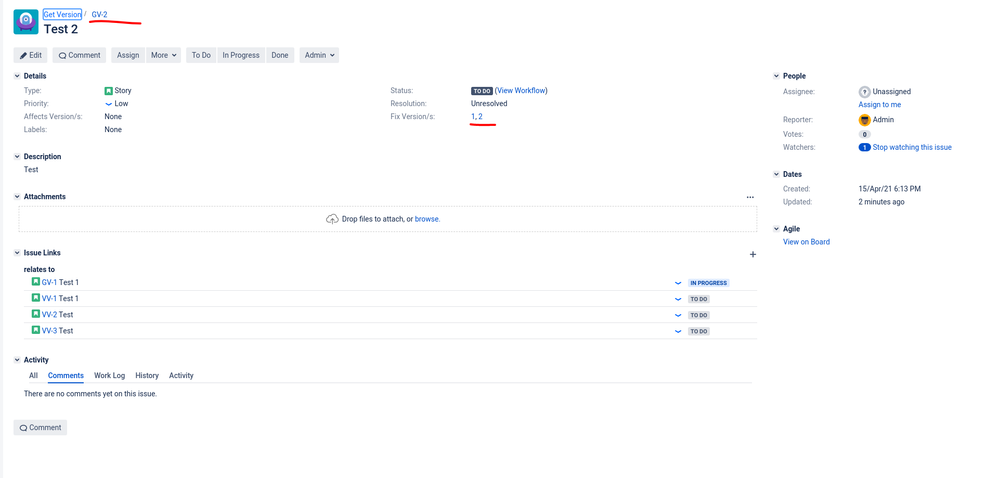Switch to the All activity tab
The image size is (999, 478).
click(33, 375)
